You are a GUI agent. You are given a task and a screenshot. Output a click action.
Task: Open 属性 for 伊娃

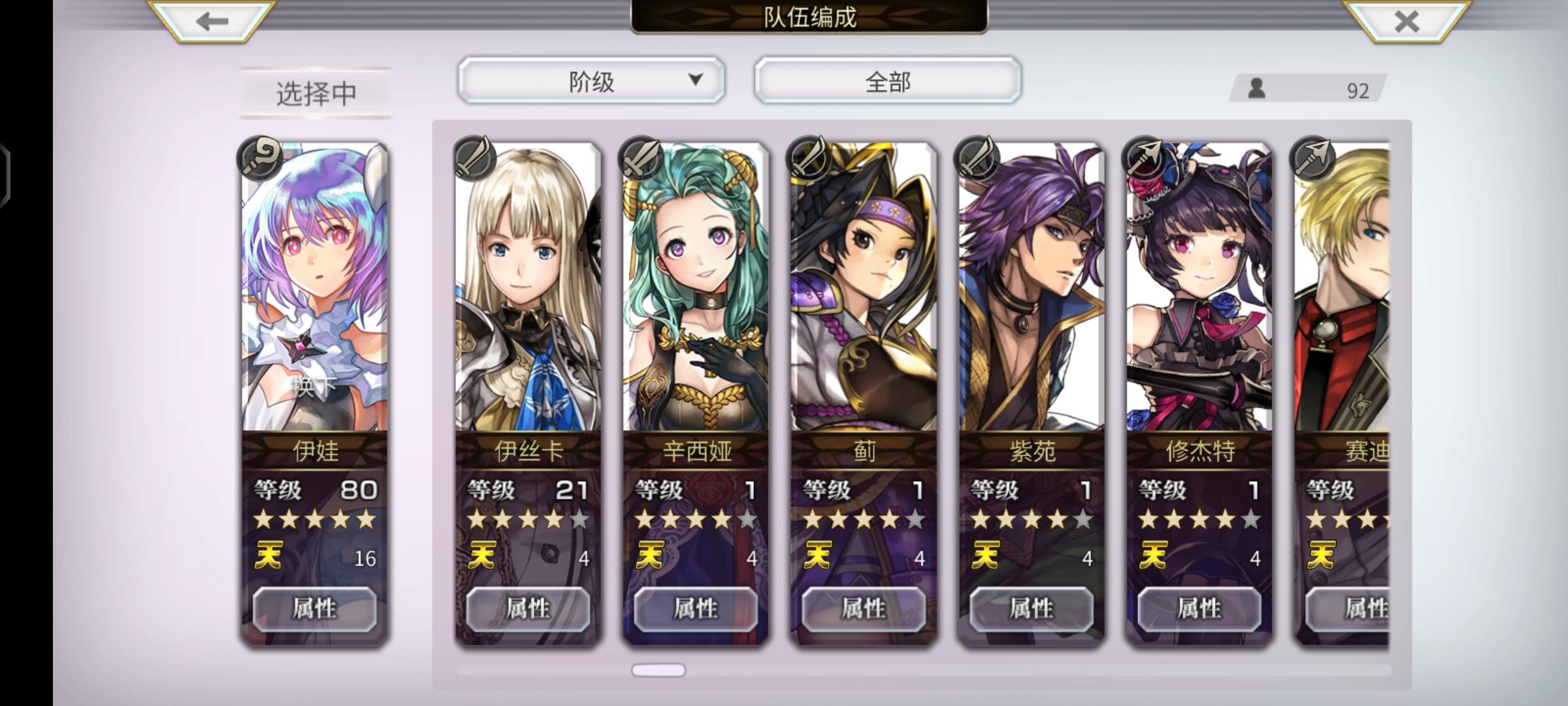pyautogui.click(x=314, y=609)
